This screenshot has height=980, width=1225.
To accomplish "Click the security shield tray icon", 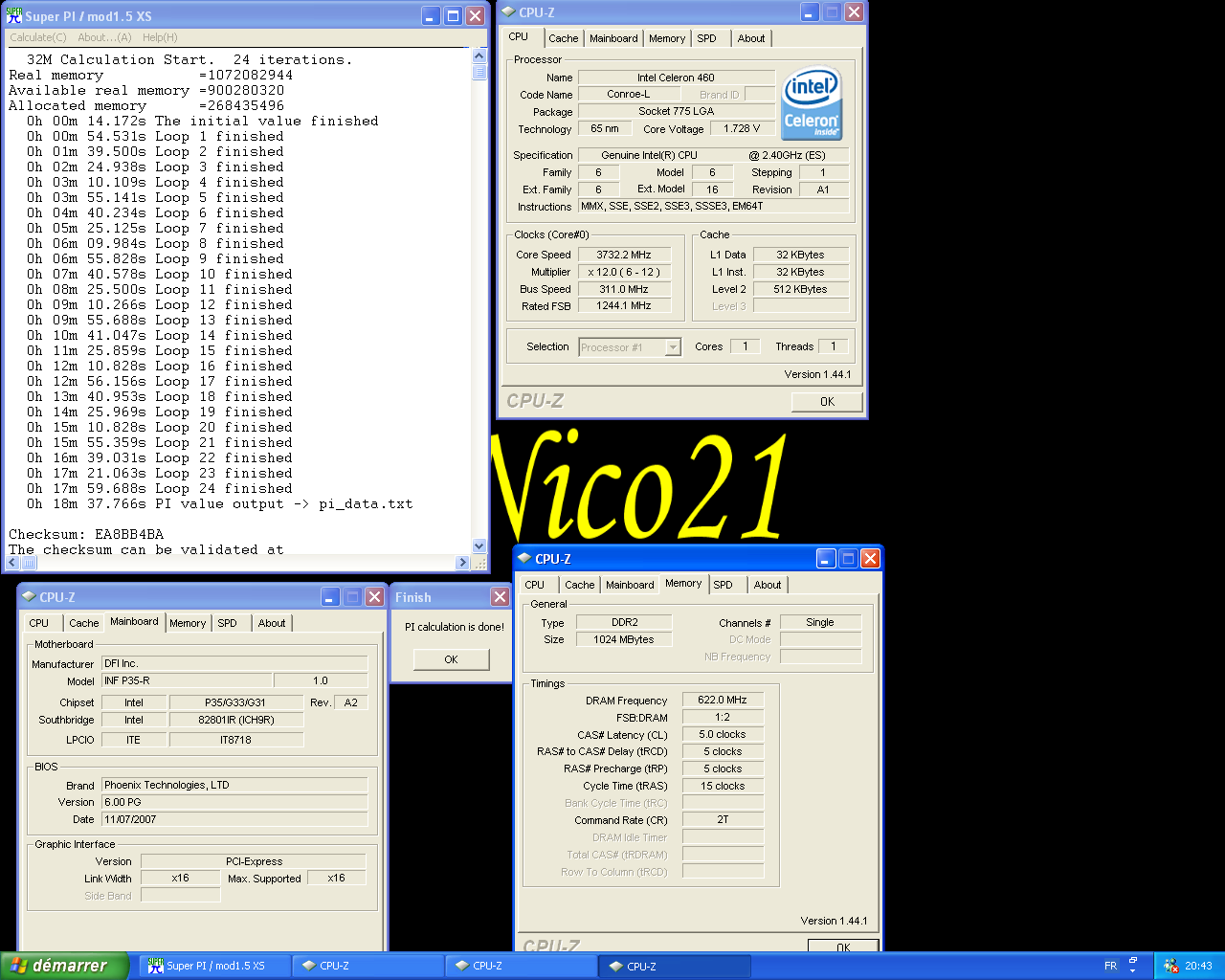I will (1171, 966).
